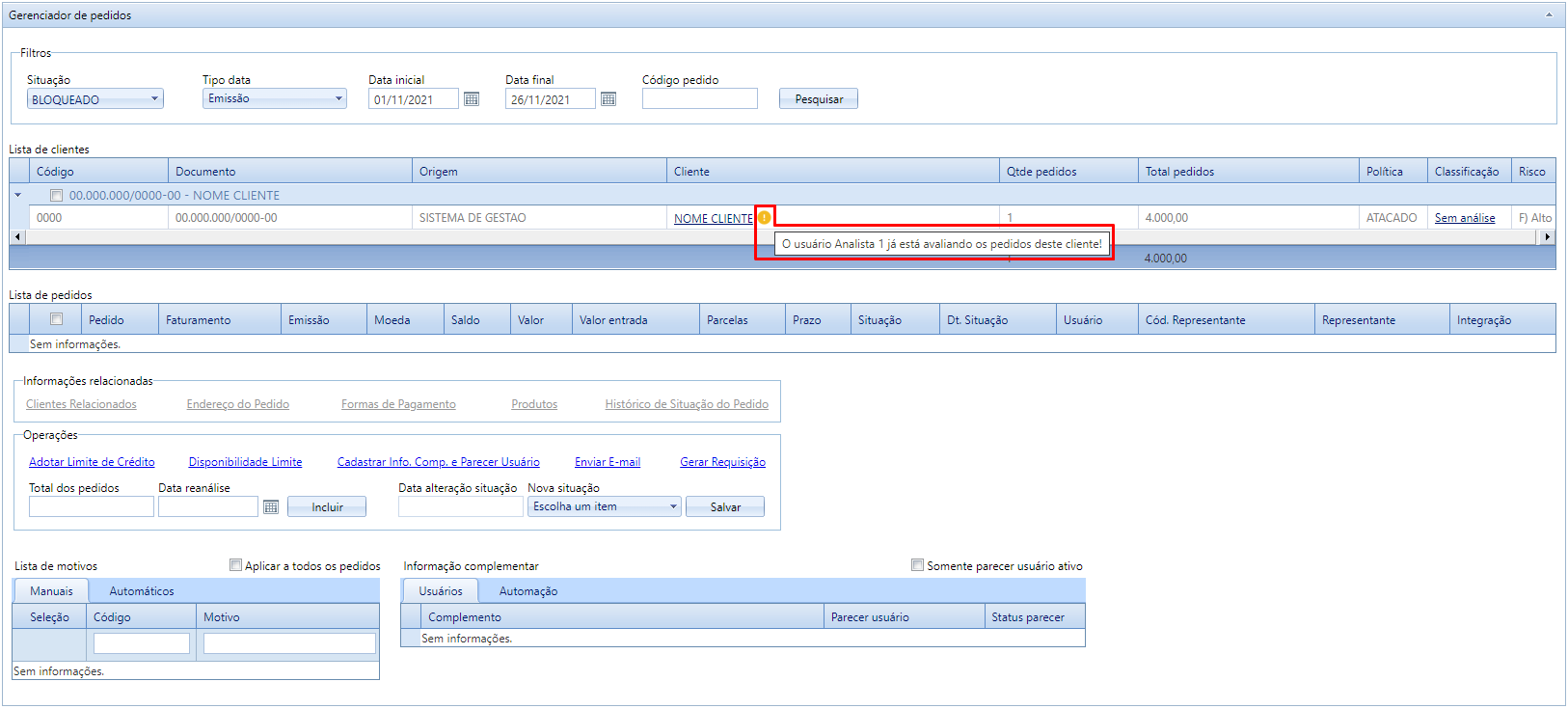Toggle Somente parecer usuário ativo
1568x709 pixels.
(917, 565)
